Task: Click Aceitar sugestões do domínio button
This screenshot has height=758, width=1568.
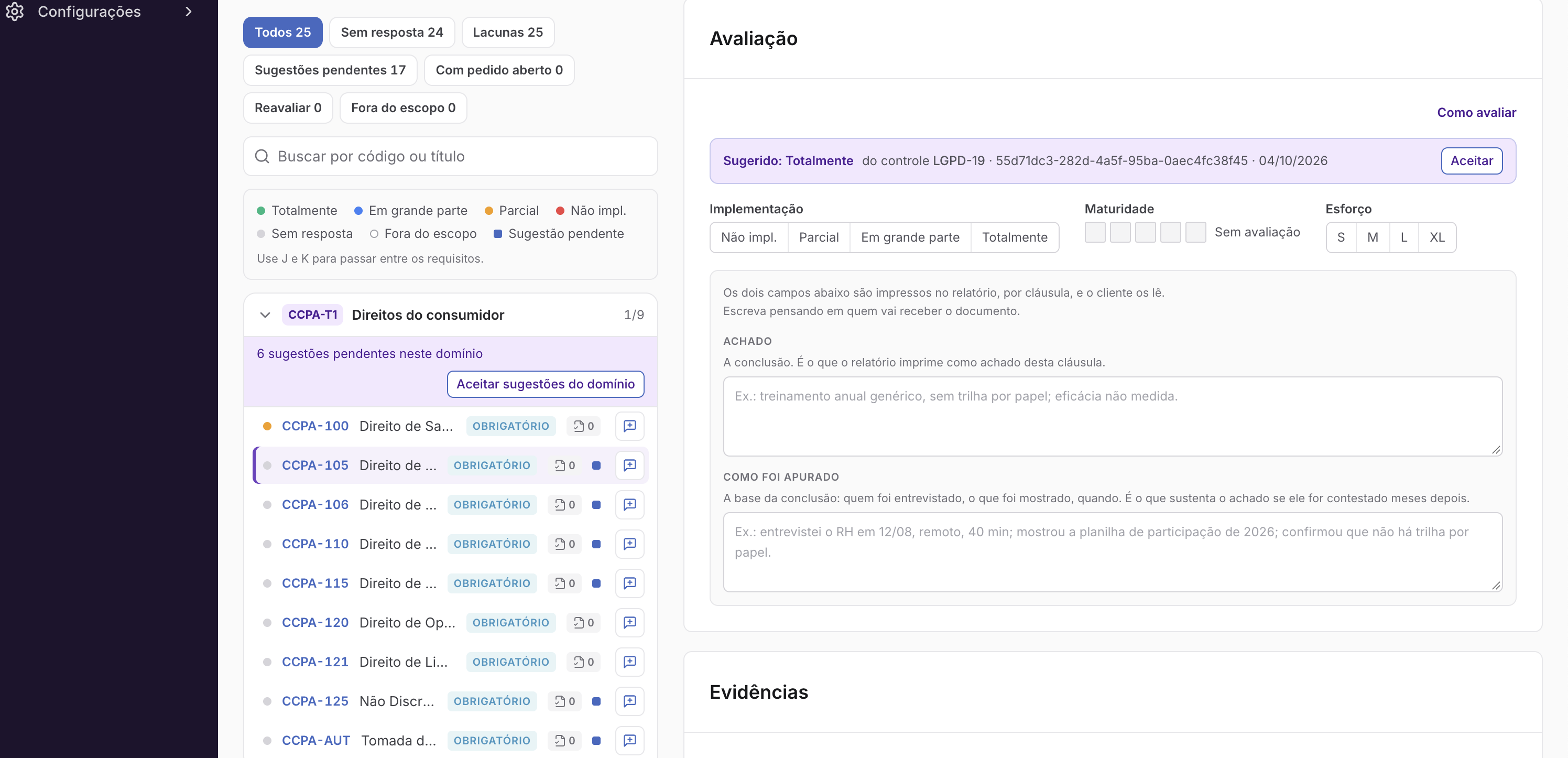Action: coord(546,384)
